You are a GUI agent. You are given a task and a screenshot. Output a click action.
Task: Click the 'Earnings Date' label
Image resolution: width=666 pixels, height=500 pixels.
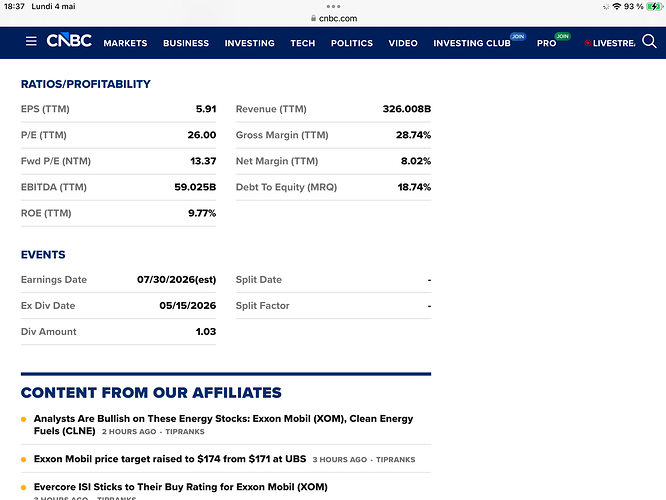tap(54, 280)
